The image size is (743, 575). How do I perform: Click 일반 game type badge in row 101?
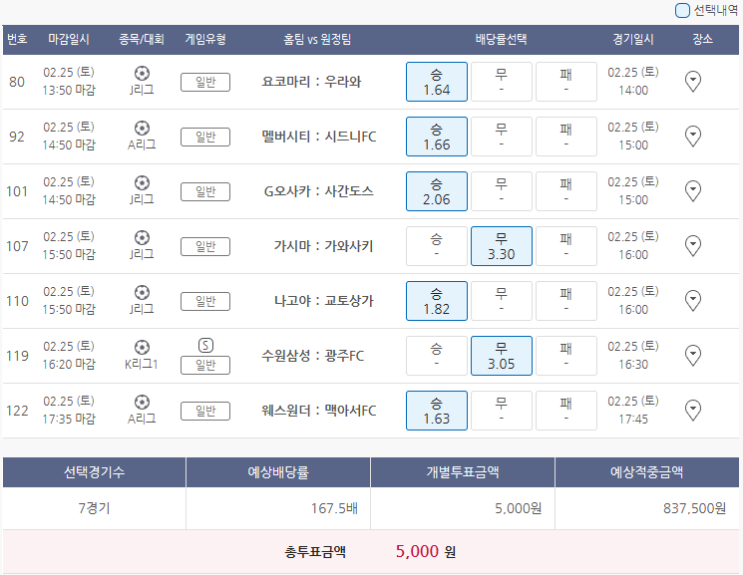click(205, 192)
